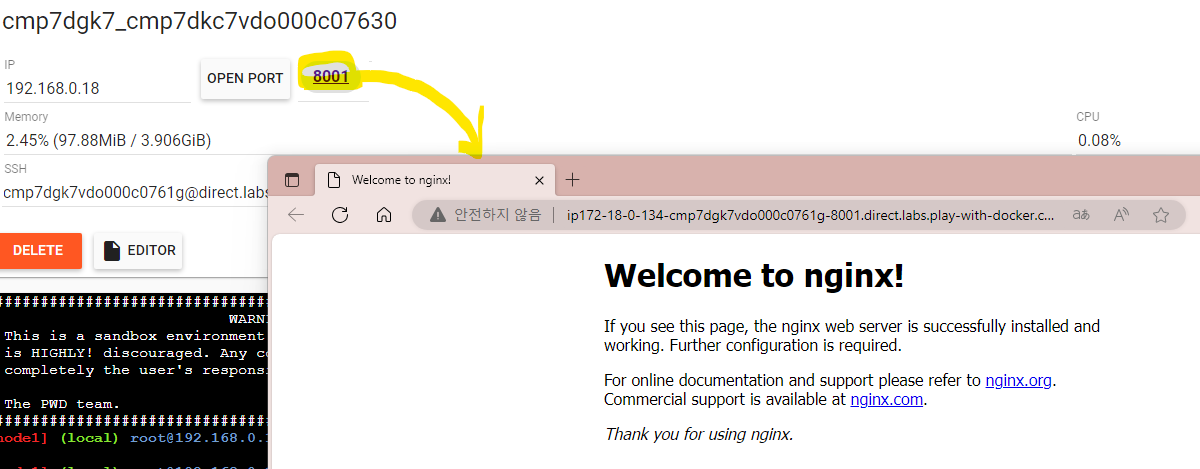This screenshot has width=1200, height=469.
Task: Click the browser address bar URL
Action: 810,214
